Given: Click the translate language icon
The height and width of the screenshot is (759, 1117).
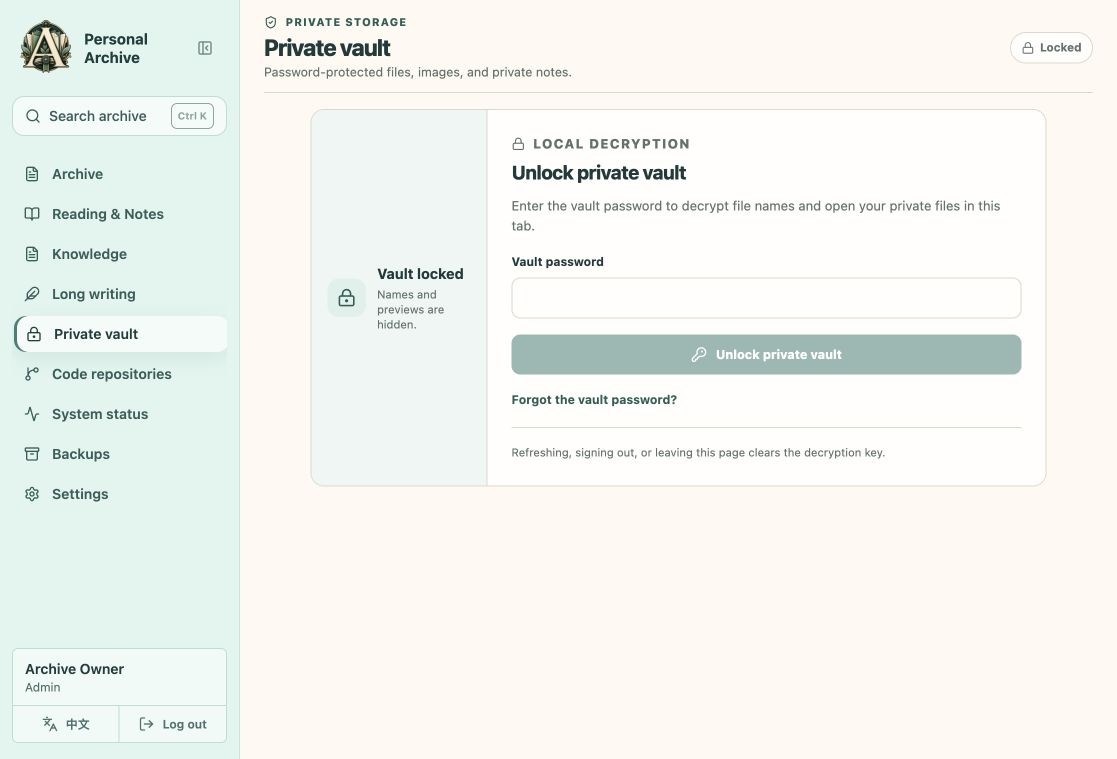Looking at the screenshot, I should point(50,724).
